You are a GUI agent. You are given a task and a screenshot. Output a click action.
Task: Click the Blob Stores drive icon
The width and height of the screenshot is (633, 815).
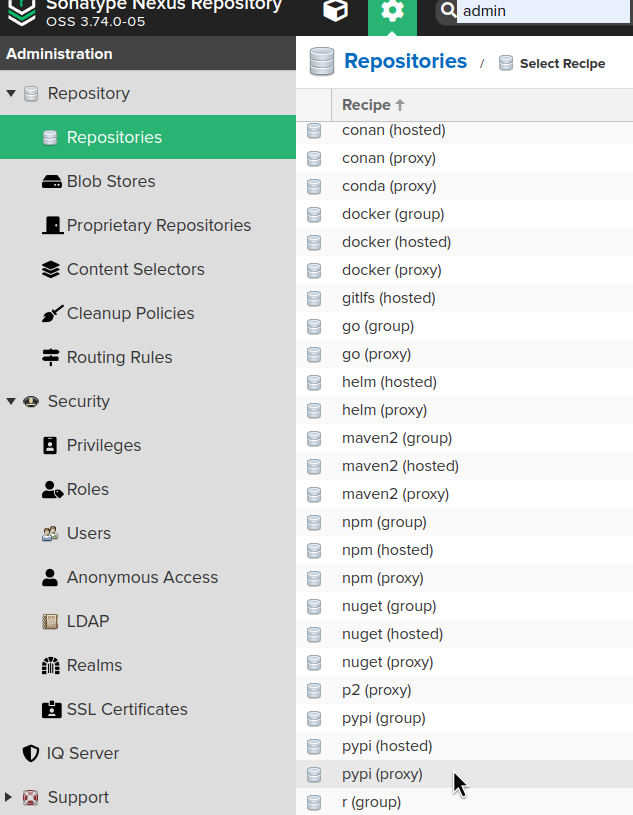(51, 182)
